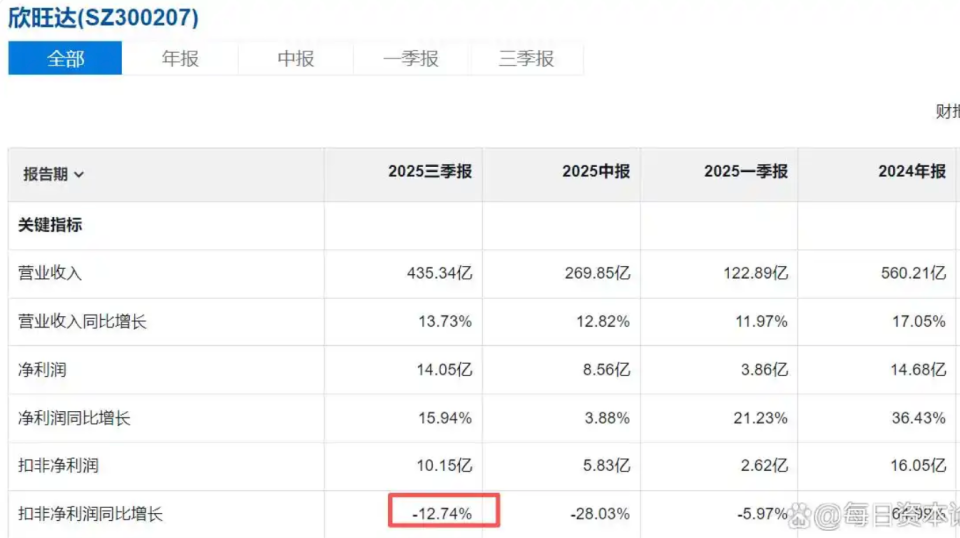Select the 营业收入同比增长 row label
Image resolution: width=960 pixels, height=538 pixels.
[82, 321]
